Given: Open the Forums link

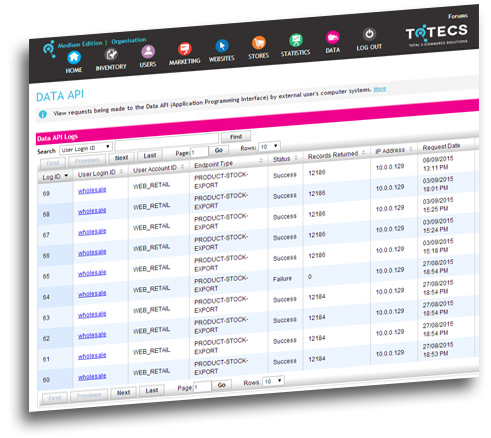Looking at the screenshot, I should pos(458,16).
